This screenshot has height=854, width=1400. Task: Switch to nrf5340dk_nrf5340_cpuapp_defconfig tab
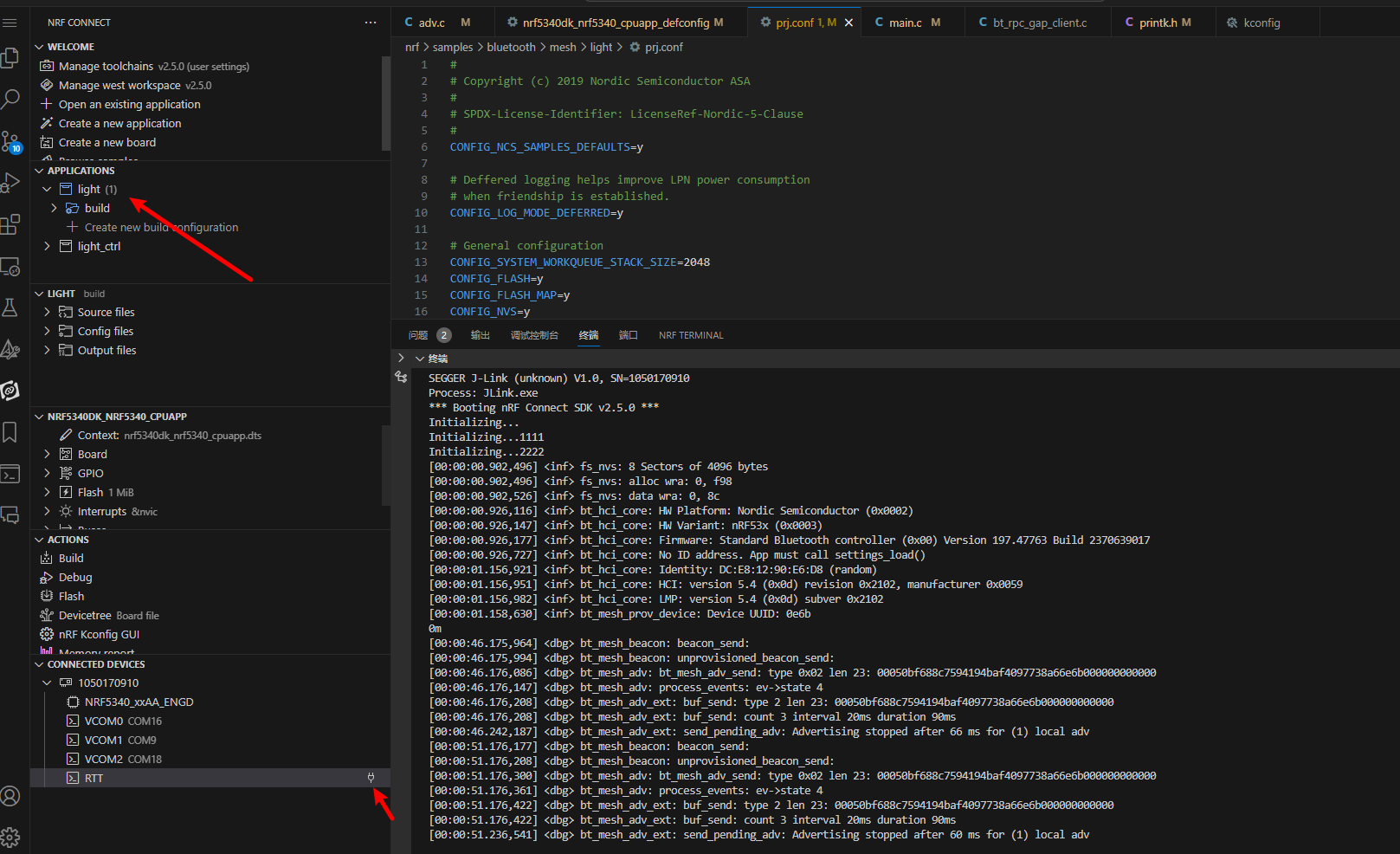(622, 23)
